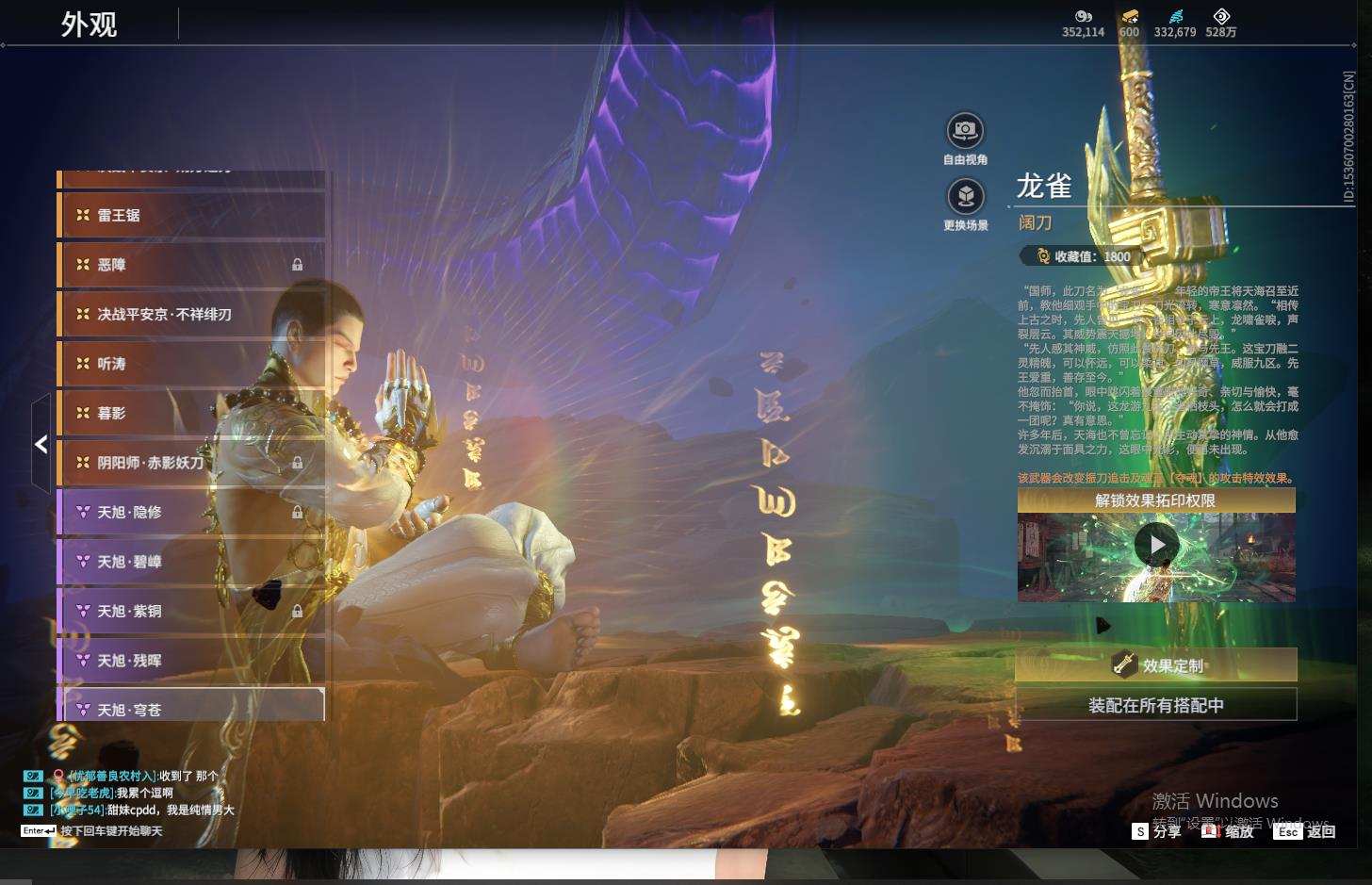
Task: Choose 决战平安京·不祥绯刃 from the list
Action: [x=191, y=314]
